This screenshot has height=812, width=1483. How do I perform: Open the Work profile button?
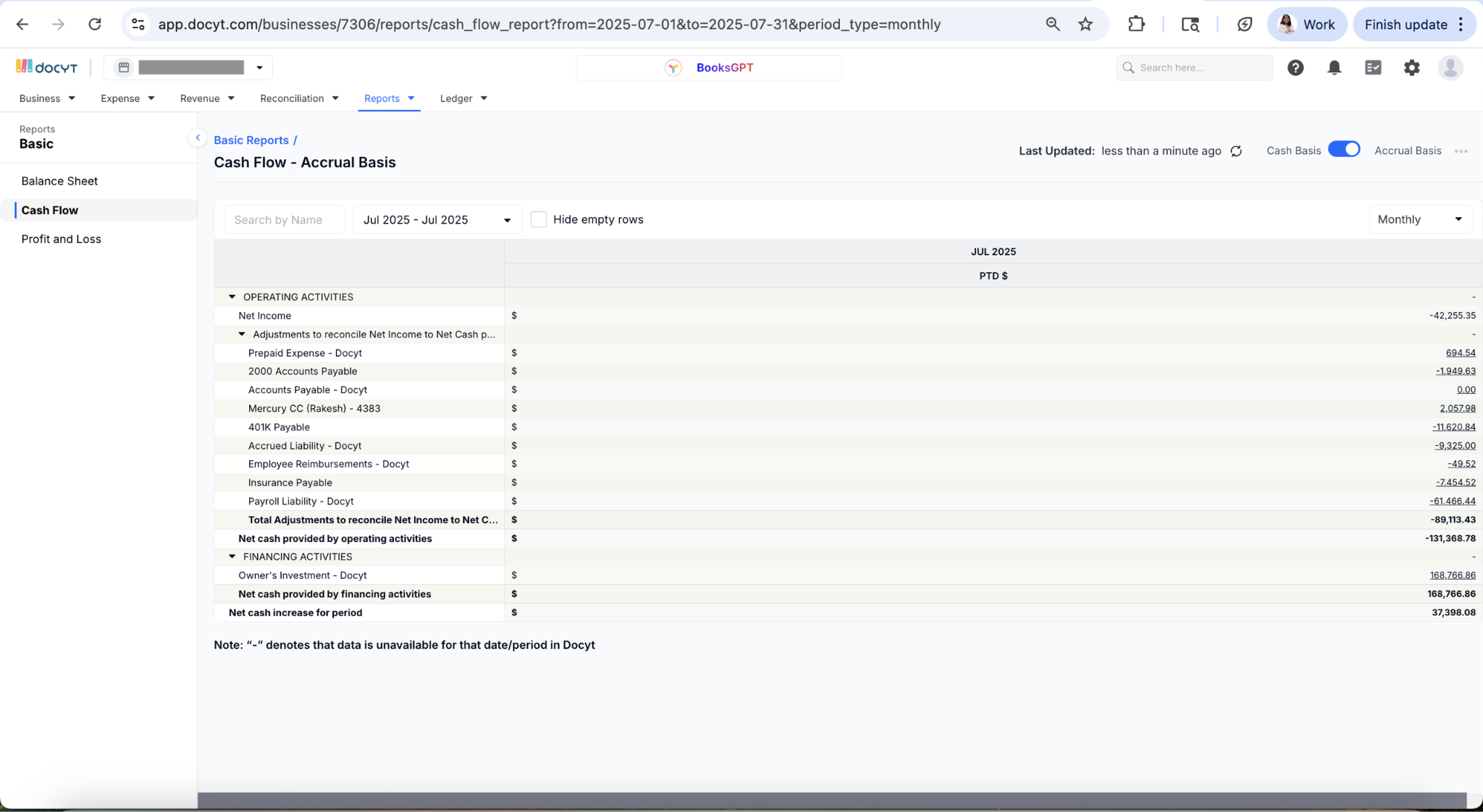click(1307, 25)
